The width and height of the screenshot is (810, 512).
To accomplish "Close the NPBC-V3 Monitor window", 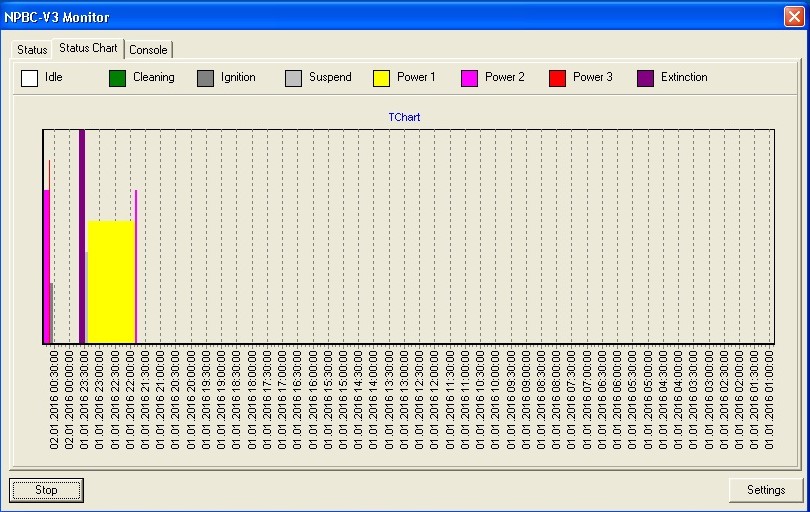I will [x=793, y=17].
